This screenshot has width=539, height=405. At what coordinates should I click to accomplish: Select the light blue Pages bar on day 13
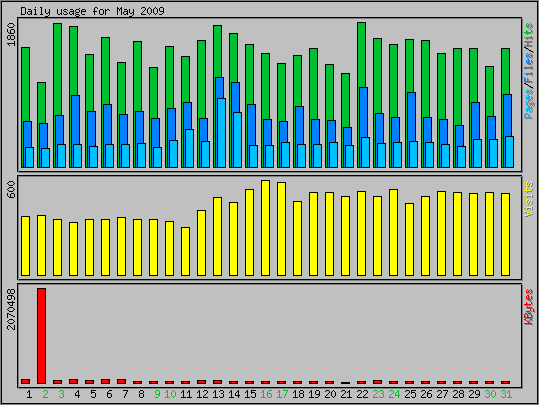pyautogui.click(x=222, y=133)
